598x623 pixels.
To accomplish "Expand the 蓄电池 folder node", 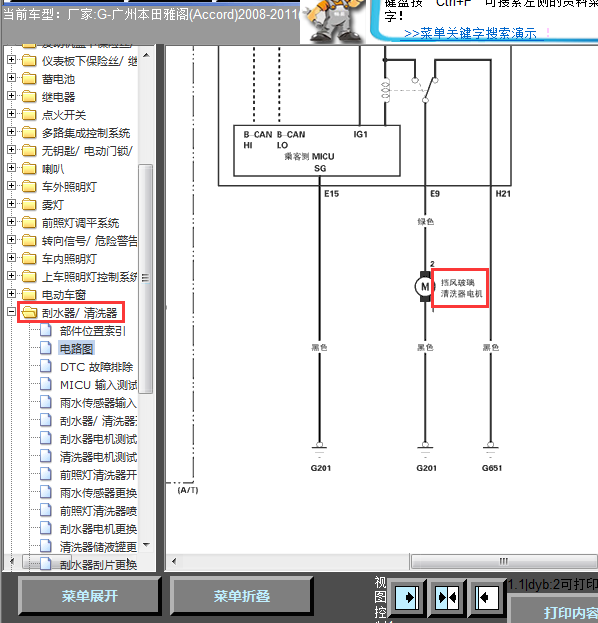I will click(x=12, y=78).
